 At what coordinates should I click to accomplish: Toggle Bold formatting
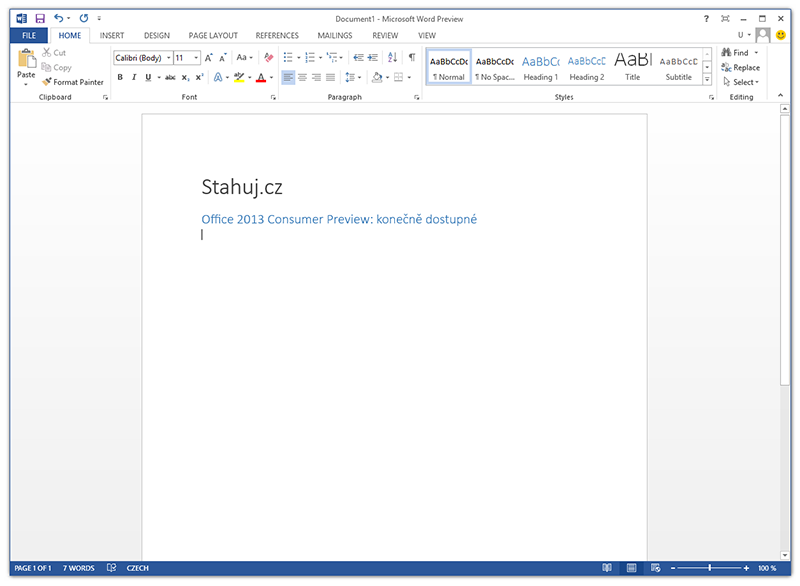point(120,78)
